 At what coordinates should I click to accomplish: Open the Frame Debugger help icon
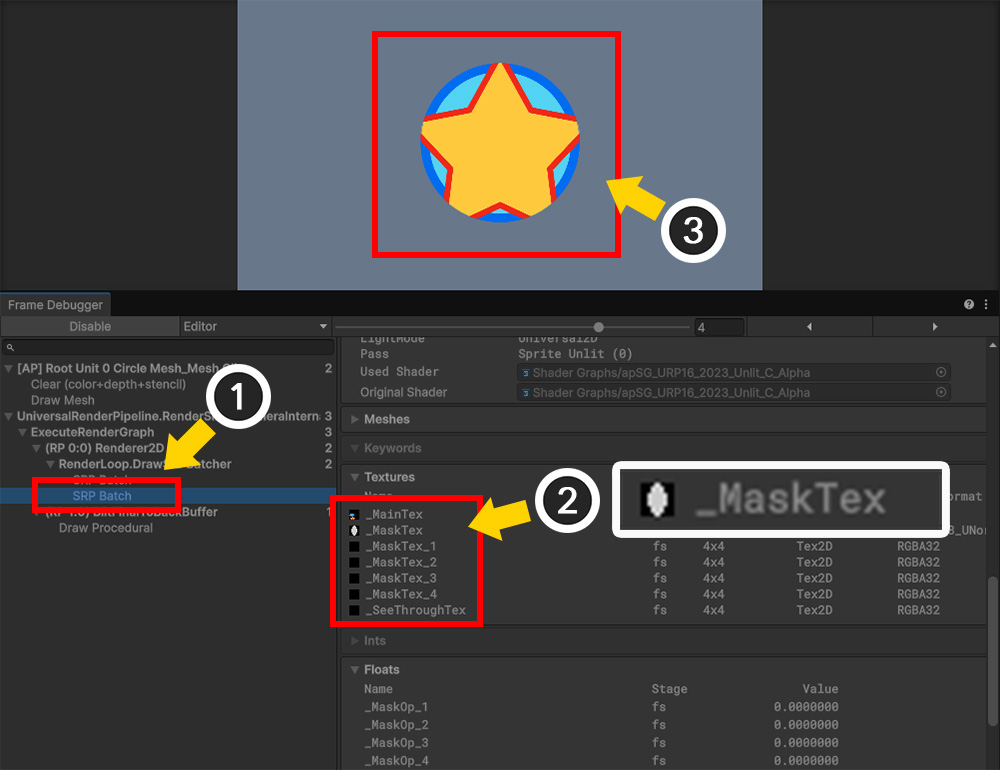969,304
